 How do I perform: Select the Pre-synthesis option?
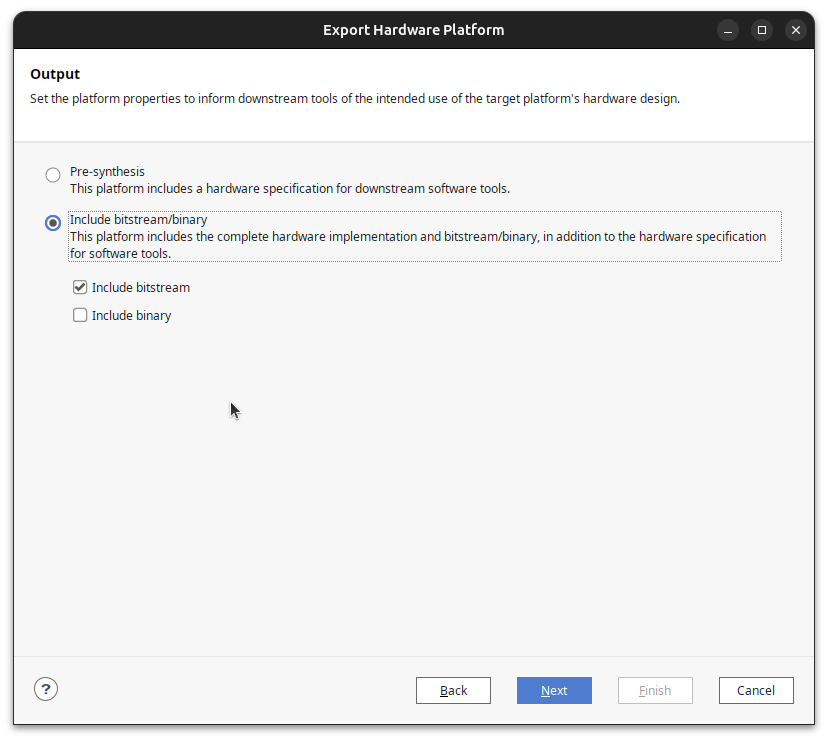(x=52, y=174)
